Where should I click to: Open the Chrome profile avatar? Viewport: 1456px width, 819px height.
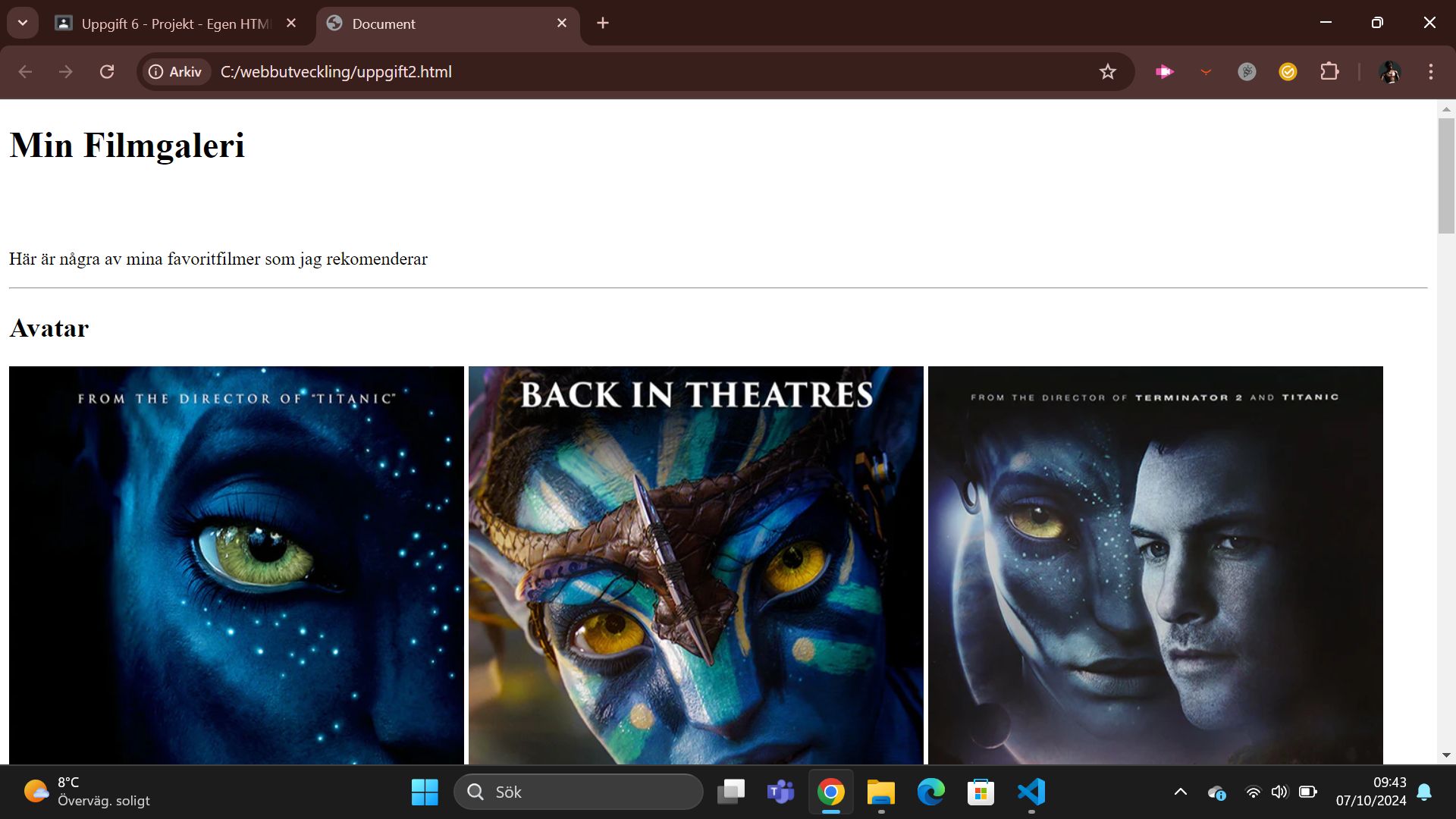(x=1390, y=71)
